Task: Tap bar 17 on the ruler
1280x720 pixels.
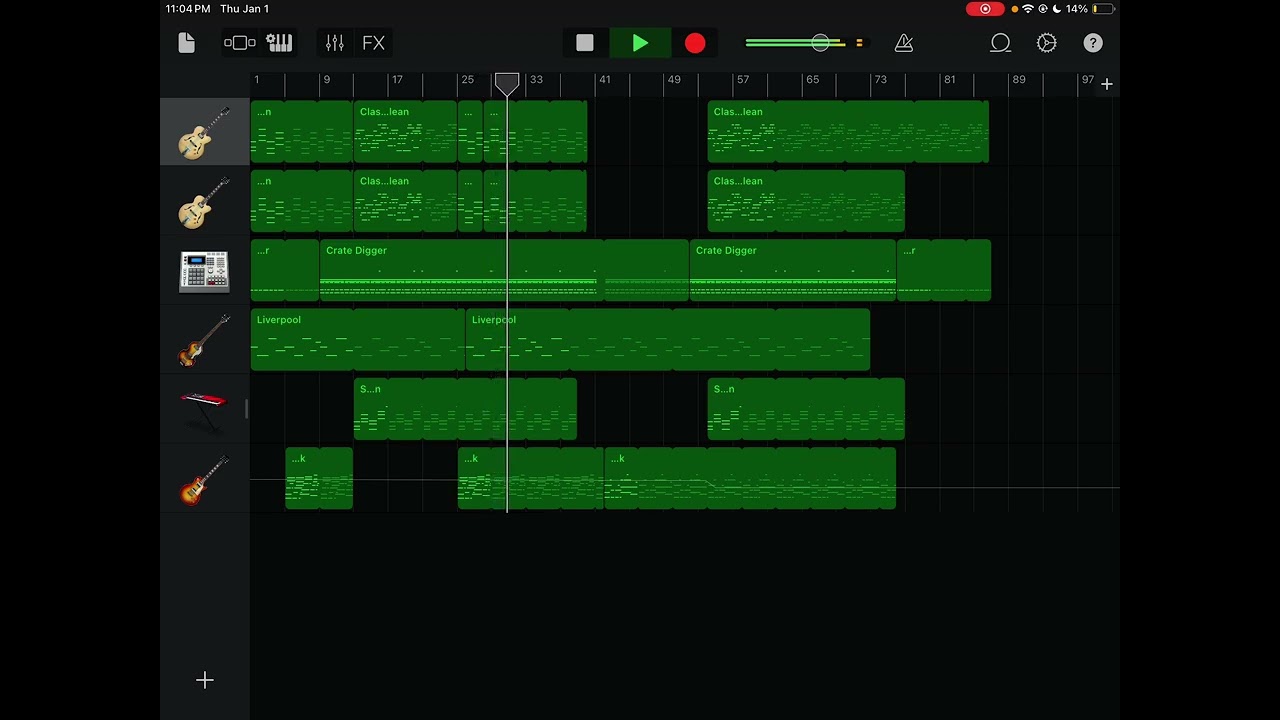Action: (397, 80)
